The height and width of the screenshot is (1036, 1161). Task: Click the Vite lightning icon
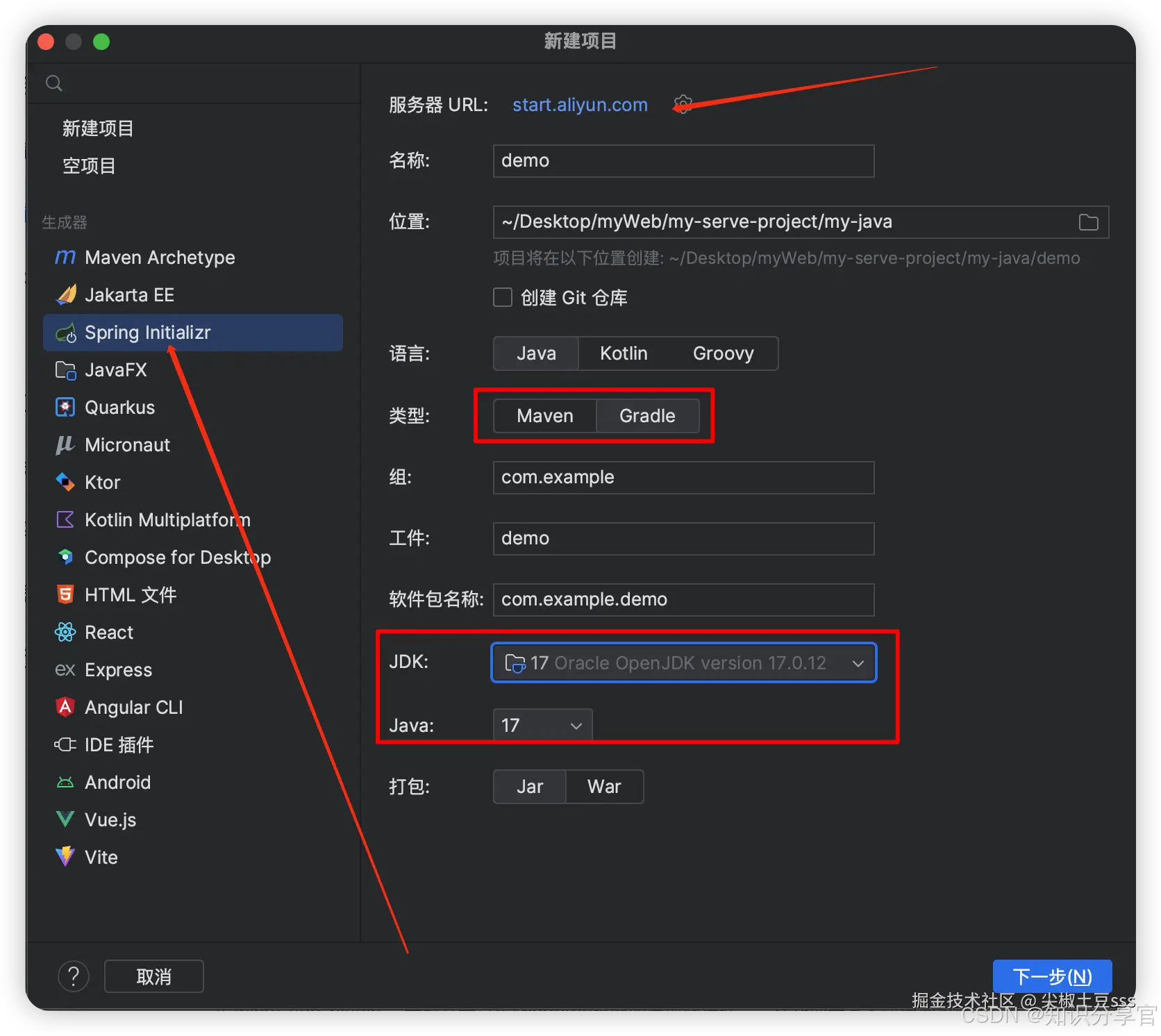[65, 857]
